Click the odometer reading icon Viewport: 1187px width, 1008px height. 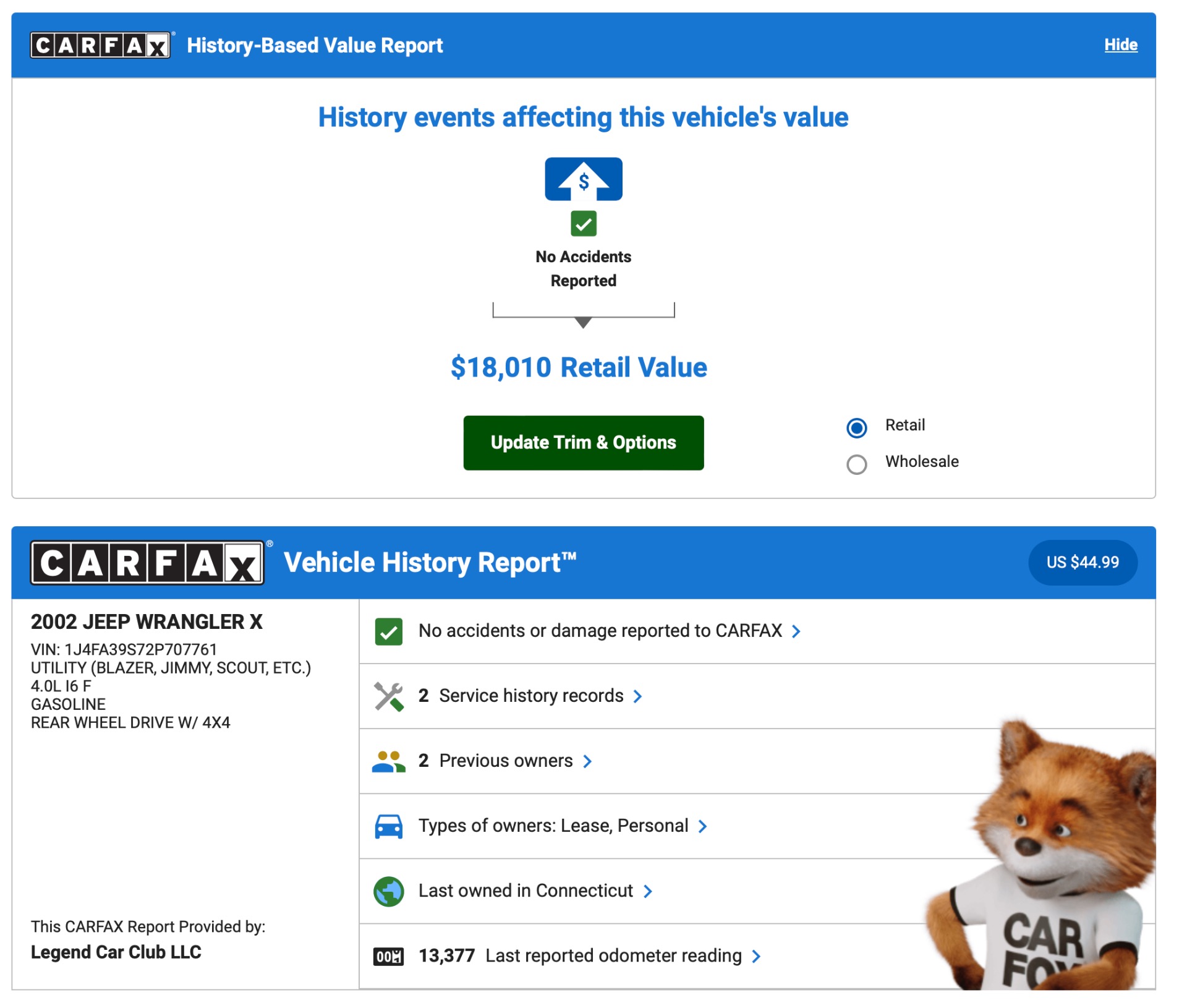point(388,957)
